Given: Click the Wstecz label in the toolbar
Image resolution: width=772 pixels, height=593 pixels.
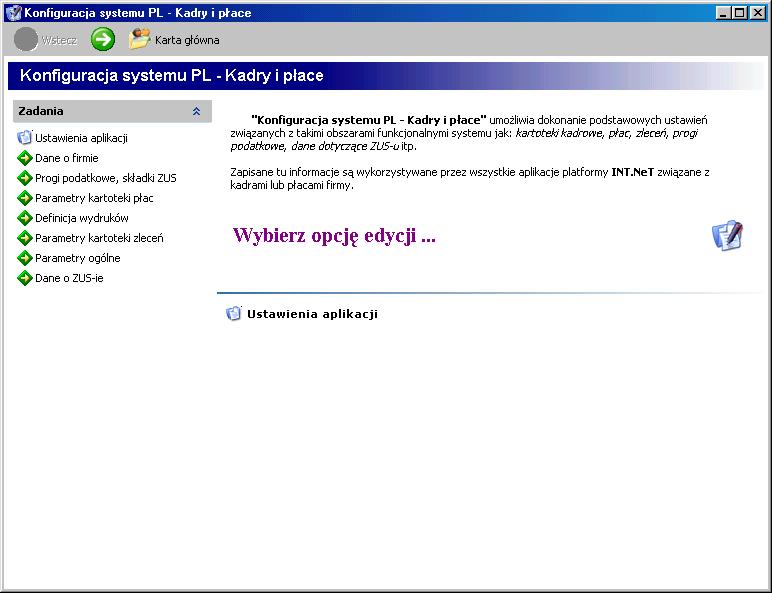Looking at the screenshot, I should point(59,40).
